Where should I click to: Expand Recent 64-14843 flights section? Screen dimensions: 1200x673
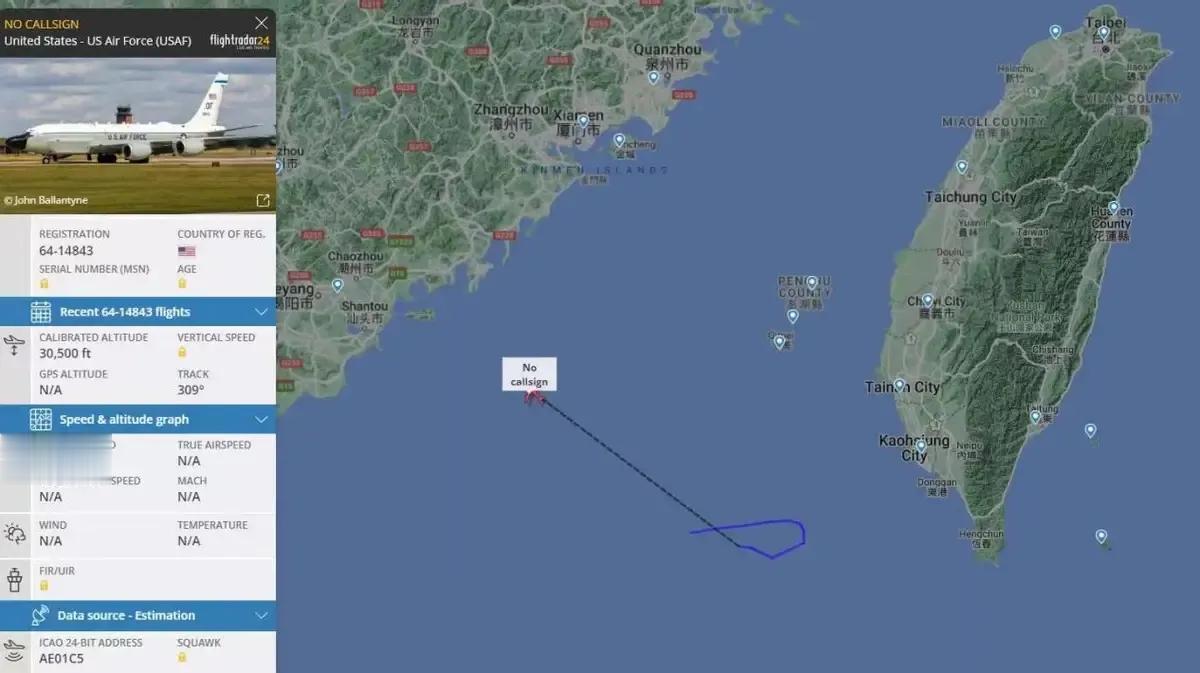pos(261,312)
